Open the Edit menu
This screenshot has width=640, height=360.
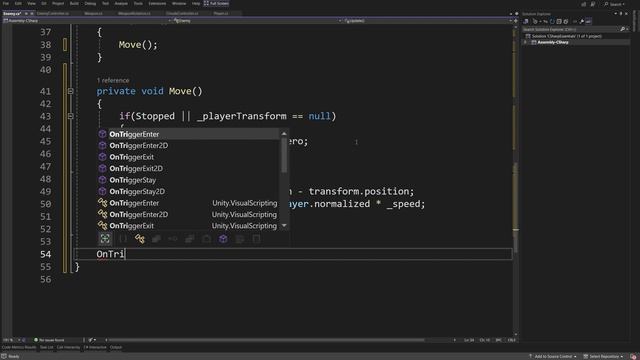tap(18, 3)
